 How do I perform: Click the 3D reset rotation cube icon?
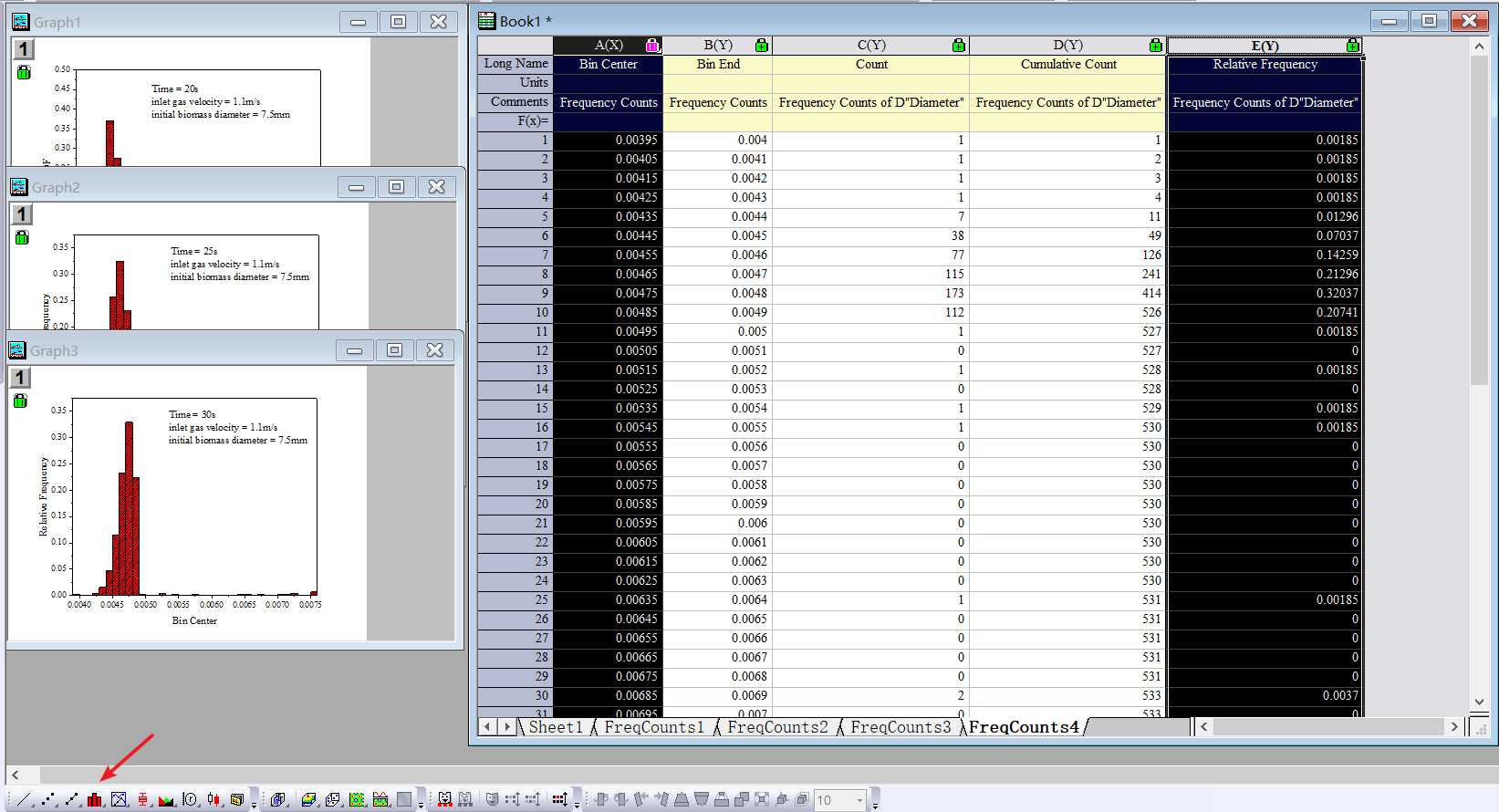(780, 799)
